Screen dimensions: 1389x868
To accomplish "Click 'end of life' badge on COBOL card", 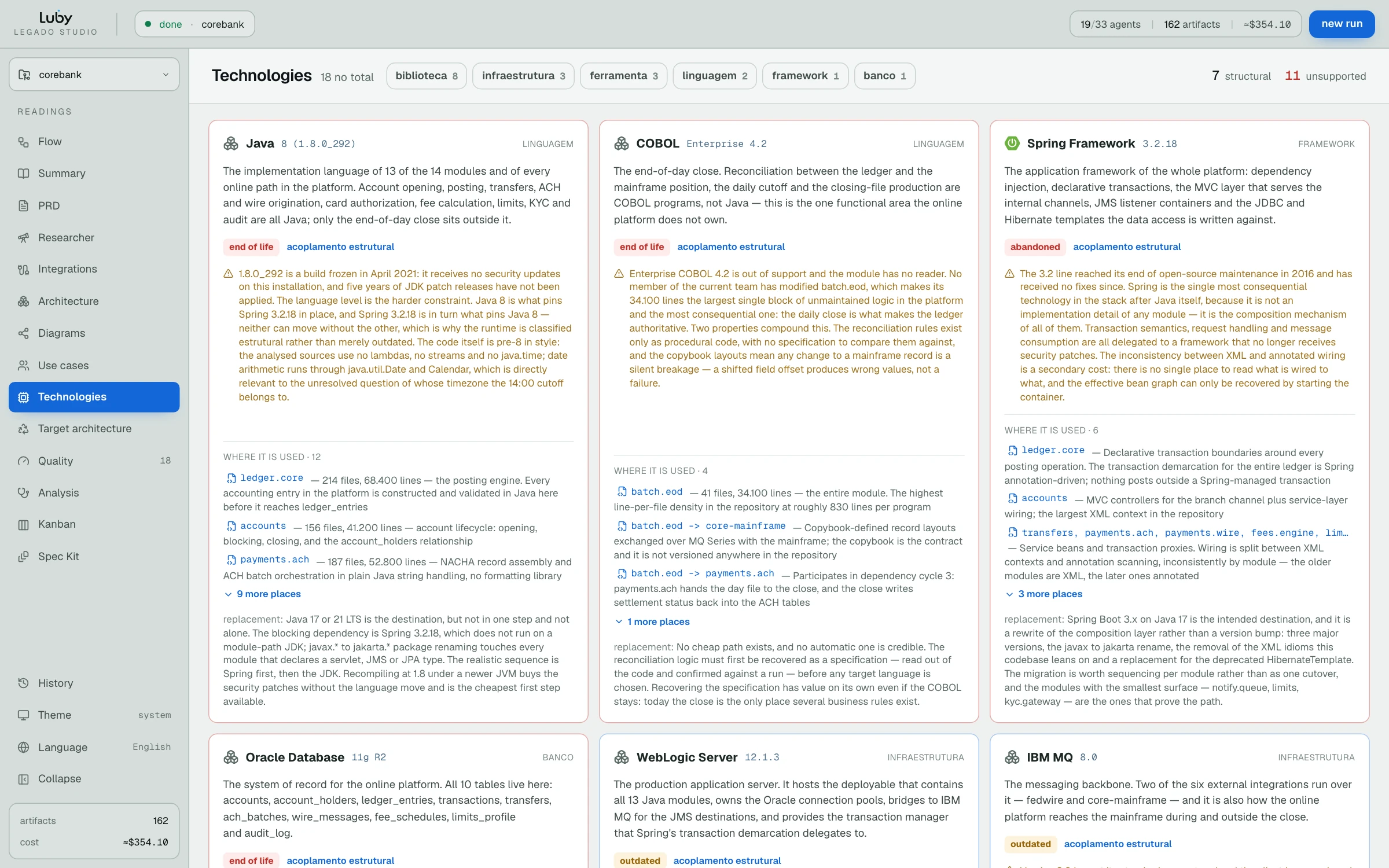I will [642, 247].
